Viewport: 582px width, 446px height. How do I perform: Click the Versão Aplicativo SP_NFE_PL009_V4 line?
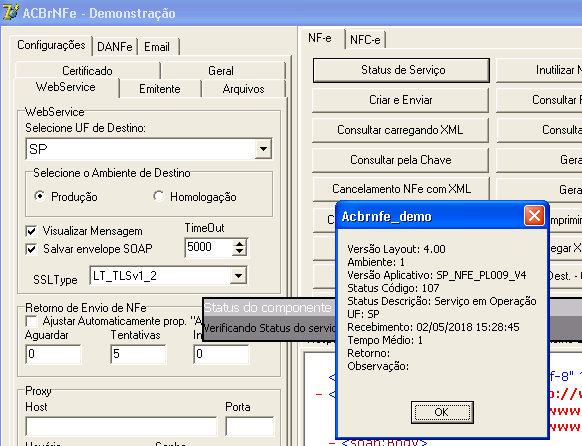tap(436, 275)
